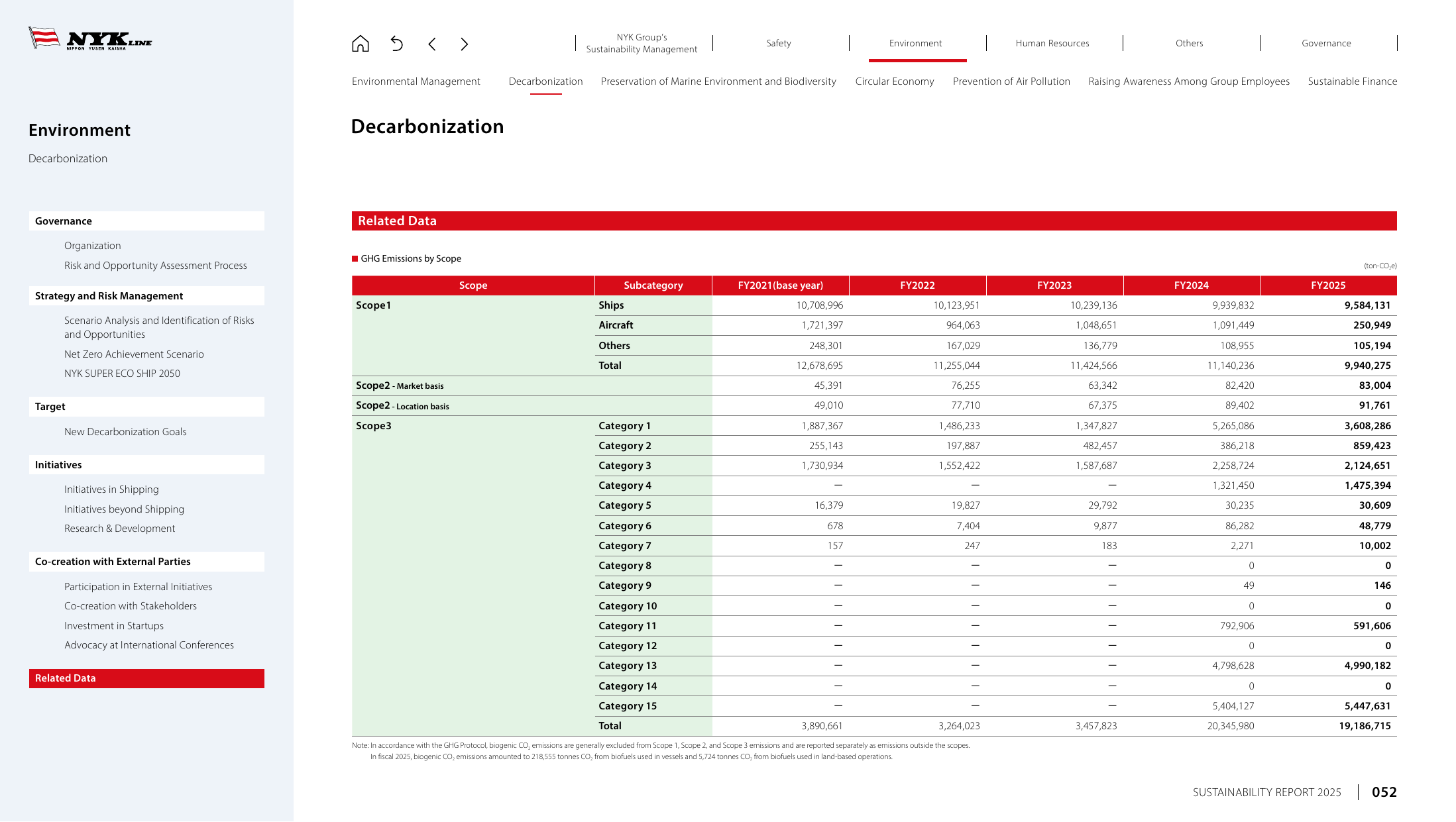Click sidebar Governance heading

[146, 221]
